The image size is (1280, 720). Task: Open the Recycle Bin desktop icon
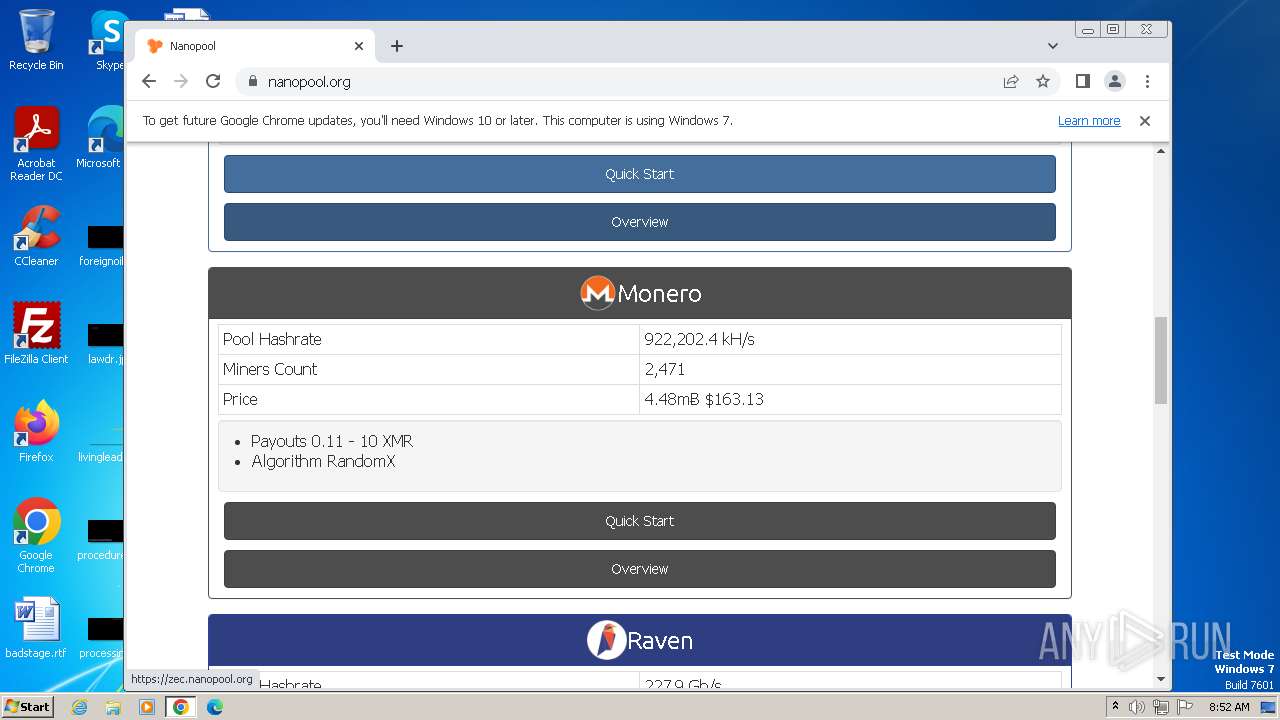coord(36,40)
